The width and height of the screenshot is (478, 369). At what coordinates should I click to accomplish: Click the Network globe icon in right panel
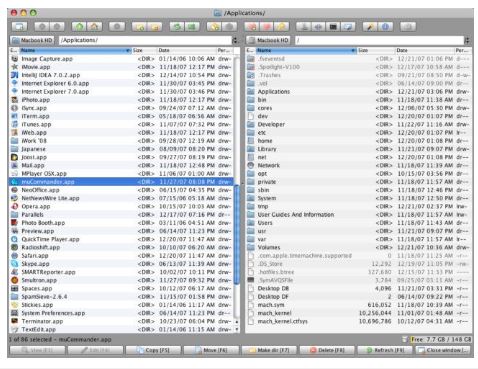point(251,165)
